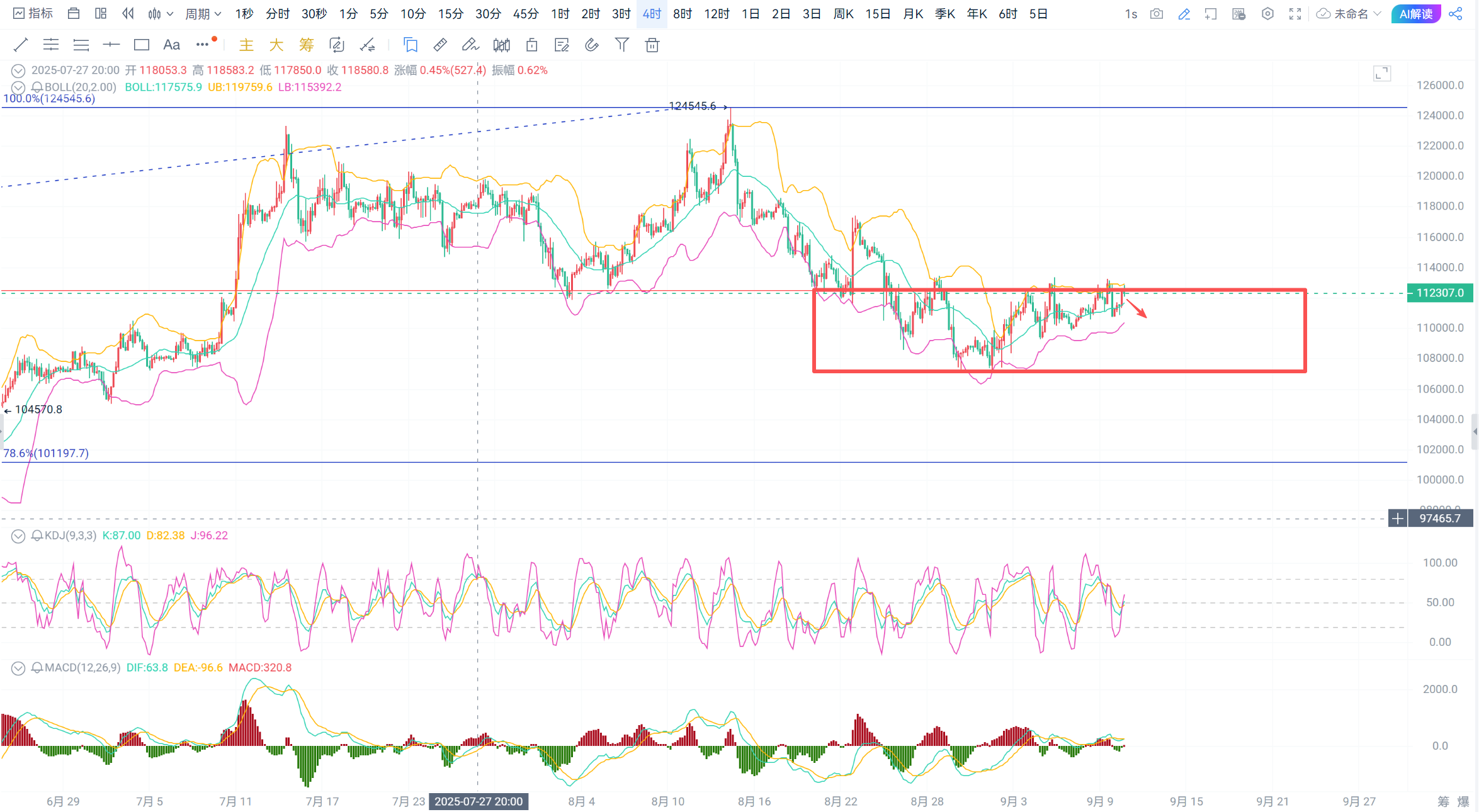
Task: Click the AI解读 button
Action: pos(1416,14)
